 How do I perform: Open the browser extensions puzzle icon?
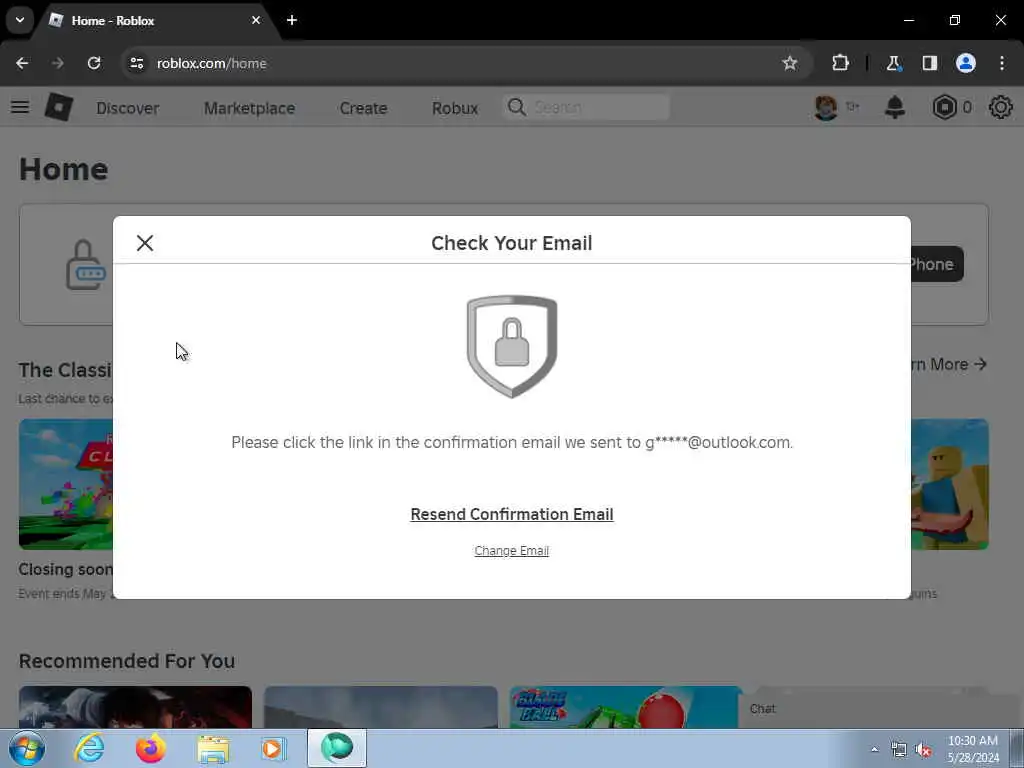tap(840, 63)
